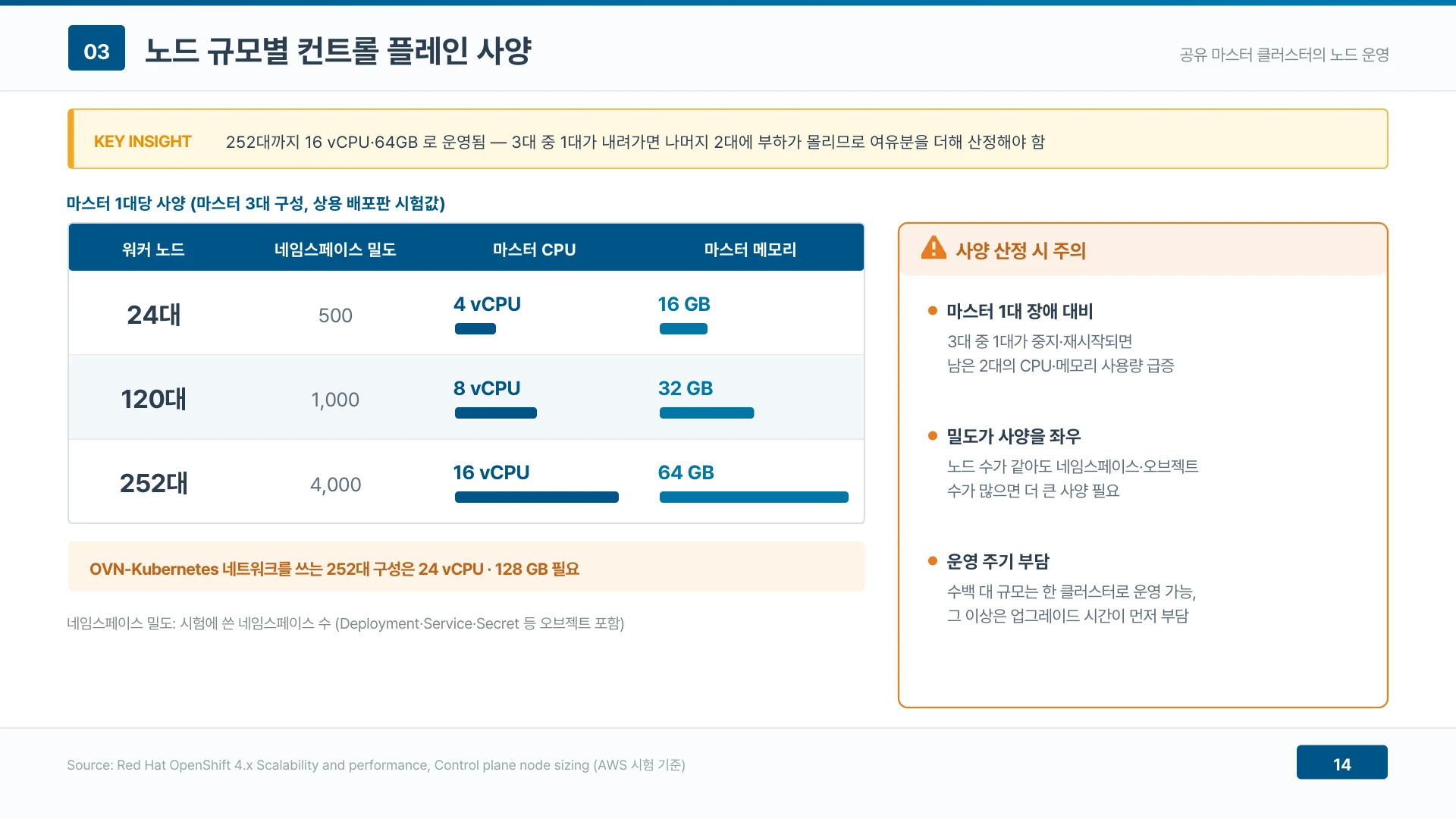The width and height of the screenshot is (1456, 819).
Task: Click the 마스터 CPU column header
Action: coord(535,249)
